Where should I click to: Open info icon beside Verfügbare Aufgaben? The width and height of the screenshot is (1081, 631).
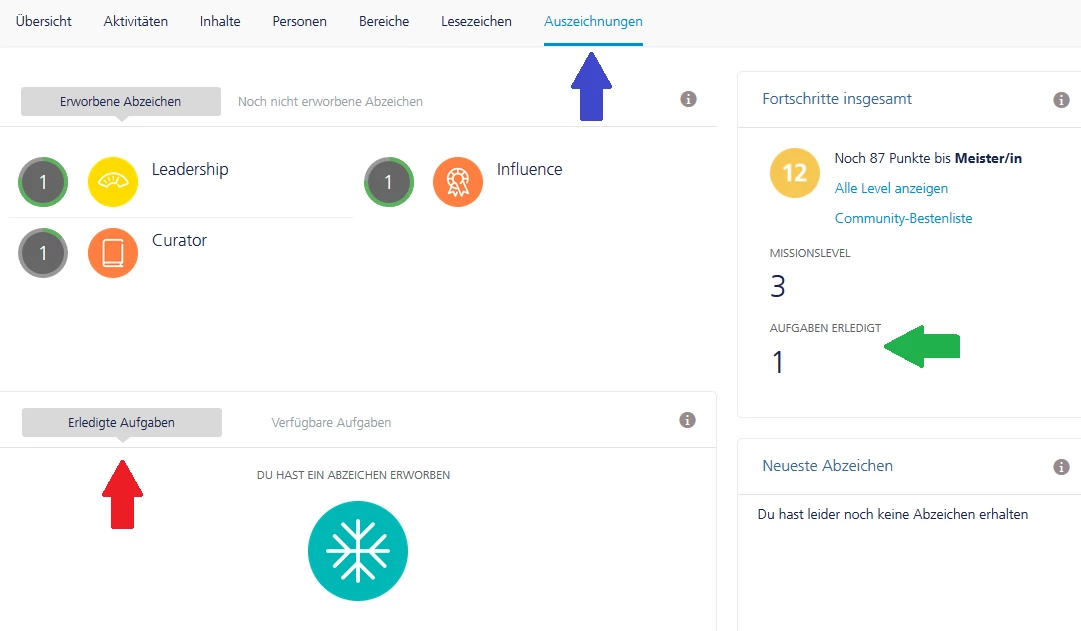point(687,420)
